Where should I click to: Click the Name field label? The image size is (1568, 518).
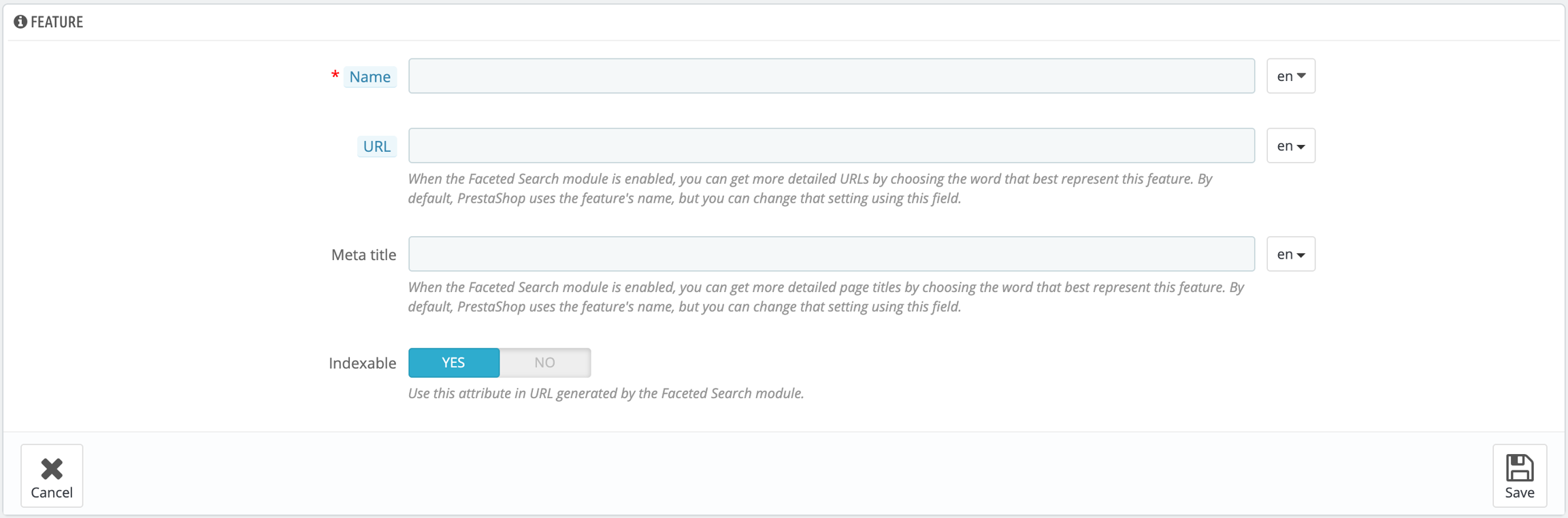pos(370,77)
